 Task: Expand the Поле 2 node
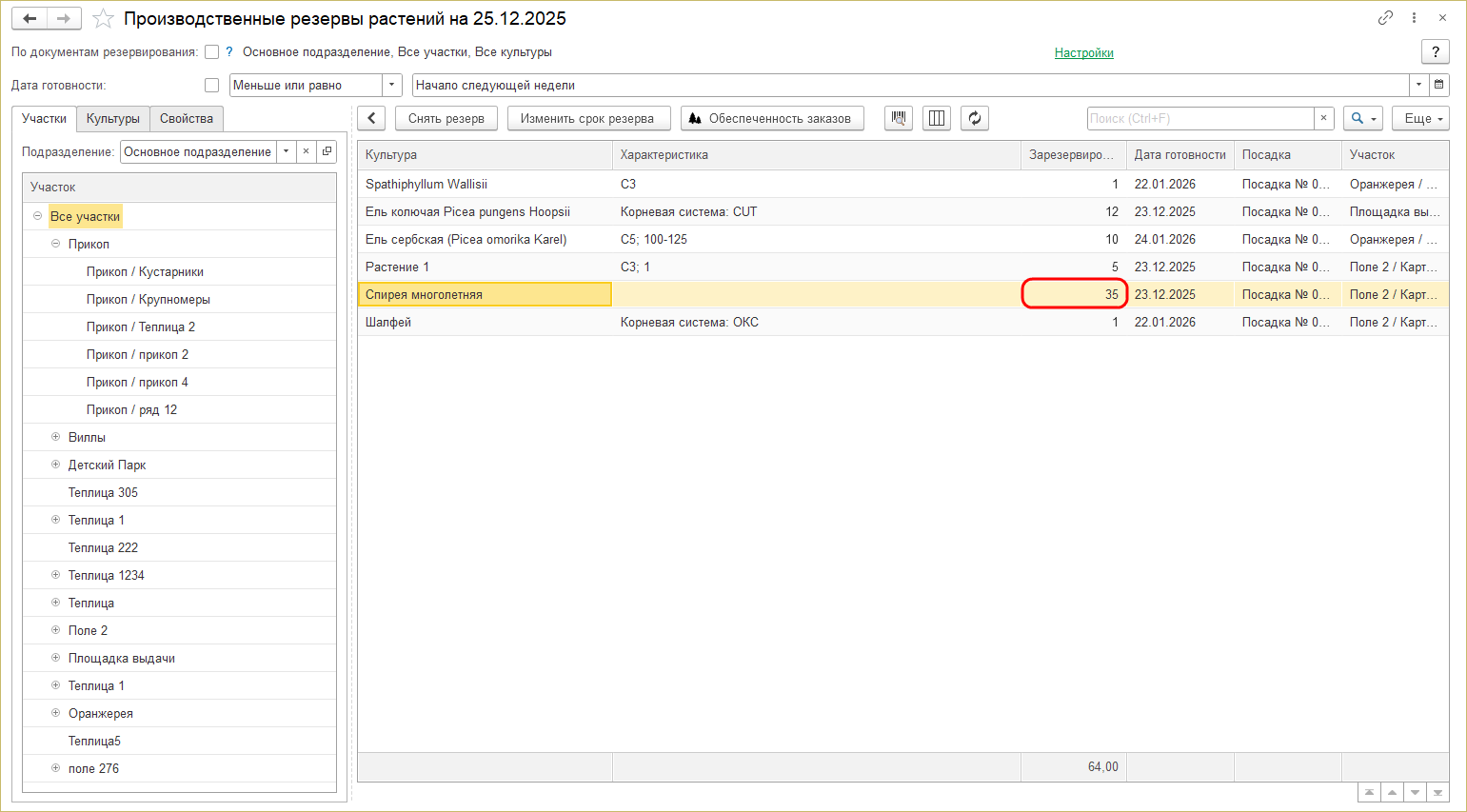[55, 630]
